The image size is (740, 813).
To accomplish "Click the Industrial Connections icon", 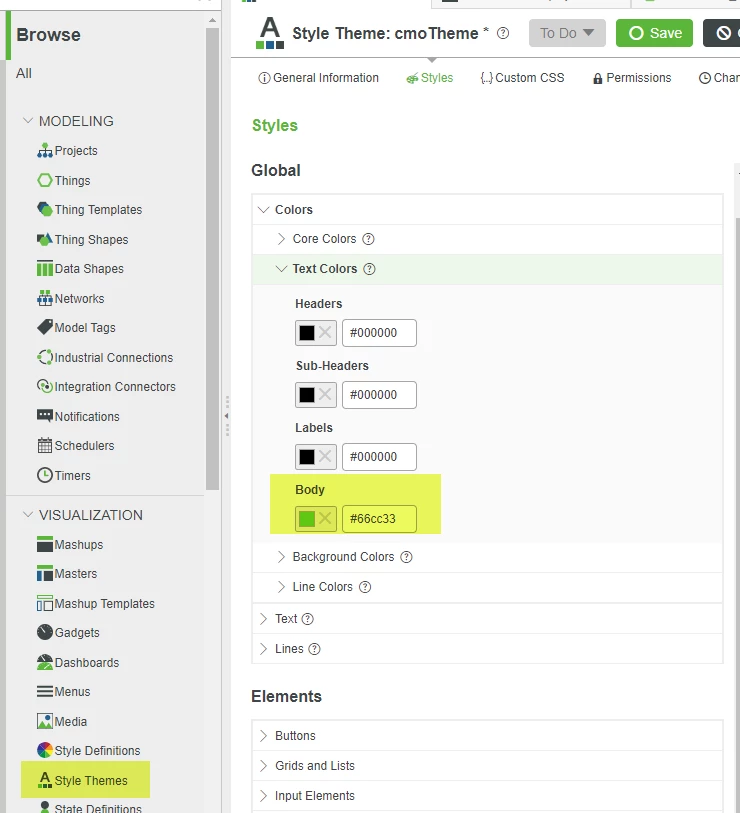I will tap(45, 358).
